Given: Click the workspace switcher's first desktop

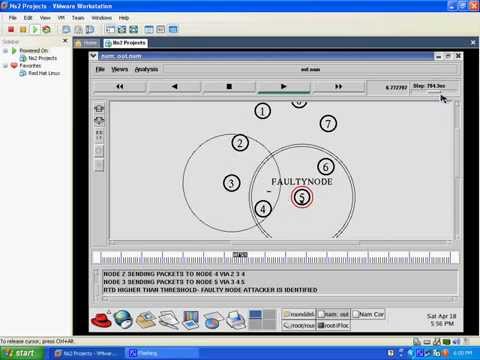Looking at the screenshot, I should point(256,315).
